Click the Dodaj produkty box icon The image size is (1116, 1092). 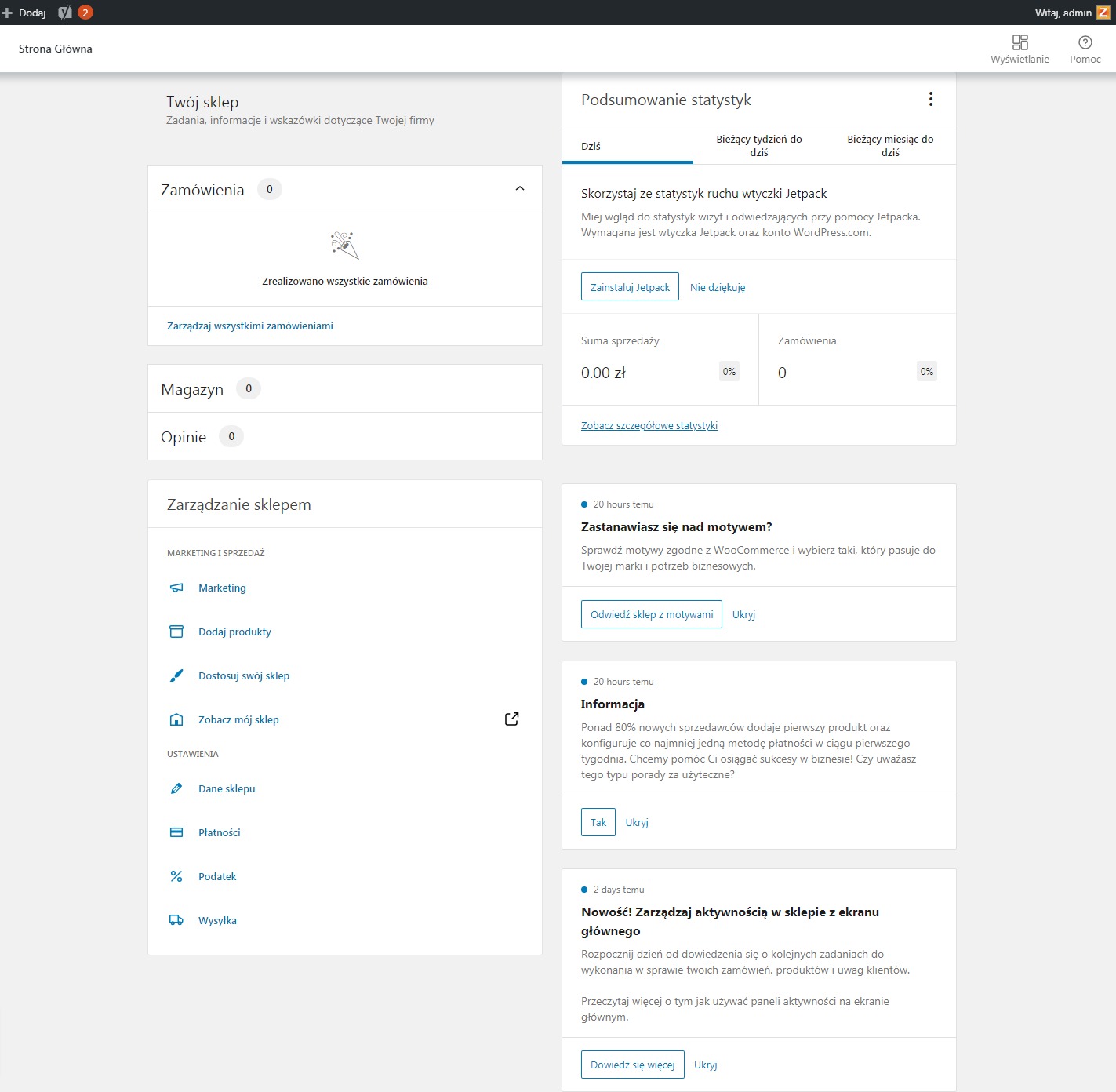tap(176, 632)
